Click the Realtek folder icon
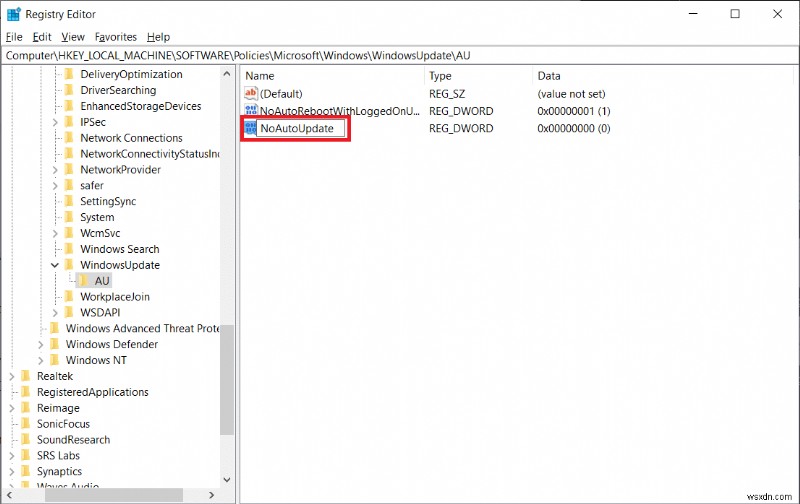This screenshot has height=504, width=800. 26,376
